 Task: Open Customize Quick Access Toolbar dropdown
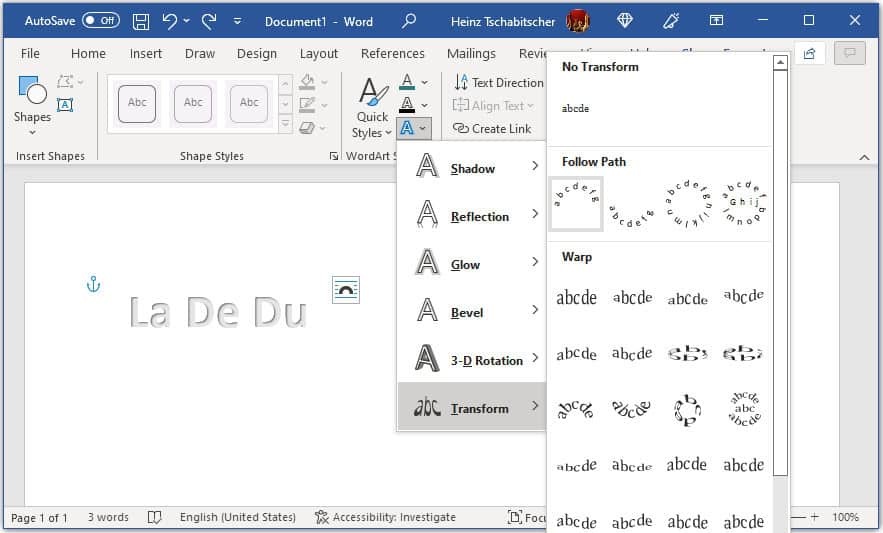[x=238, y=21]
